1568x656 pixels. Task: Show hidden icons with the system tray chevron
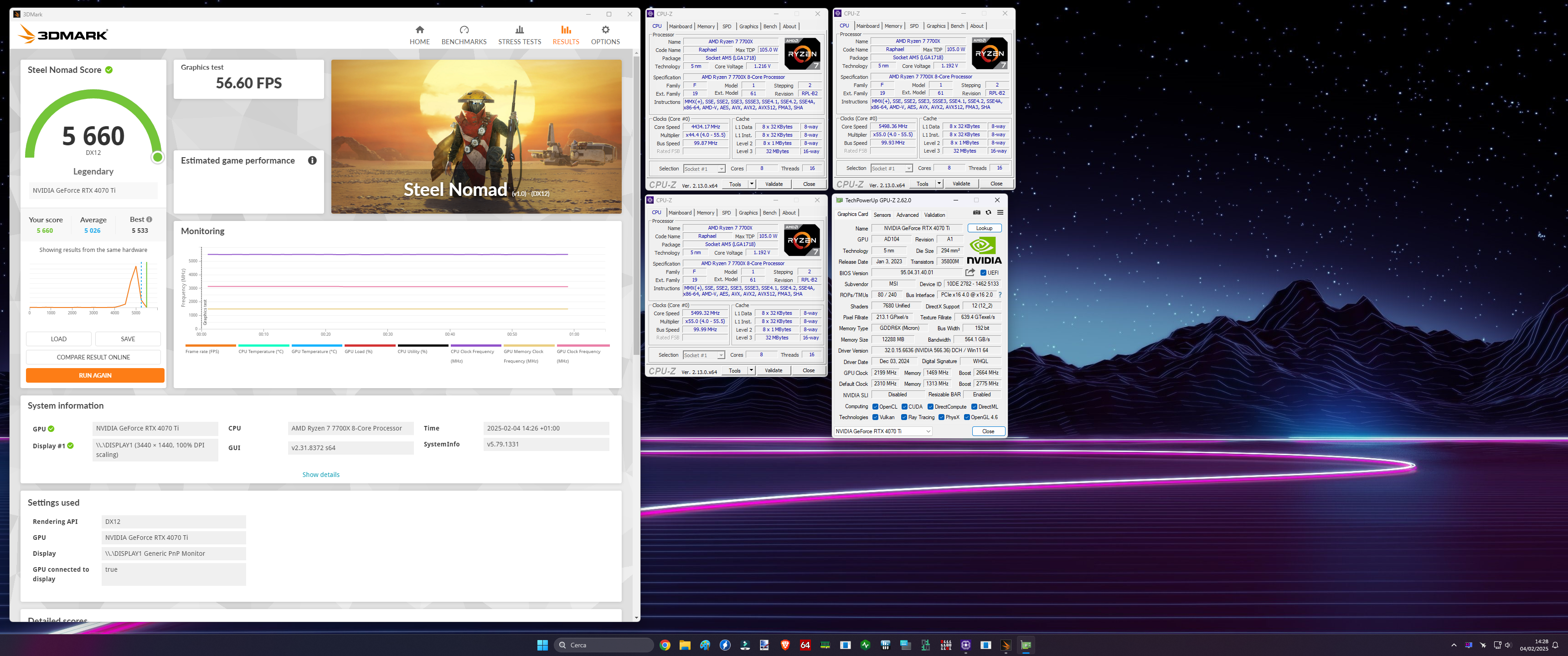(1454, 645)
